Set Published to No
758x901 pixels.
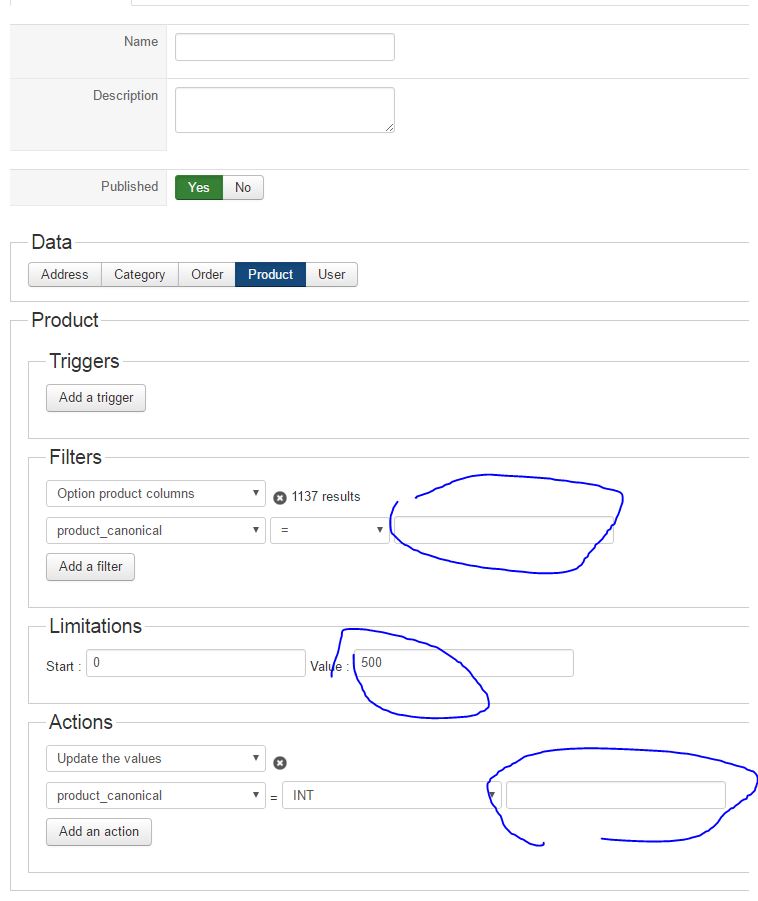[243, 187]
